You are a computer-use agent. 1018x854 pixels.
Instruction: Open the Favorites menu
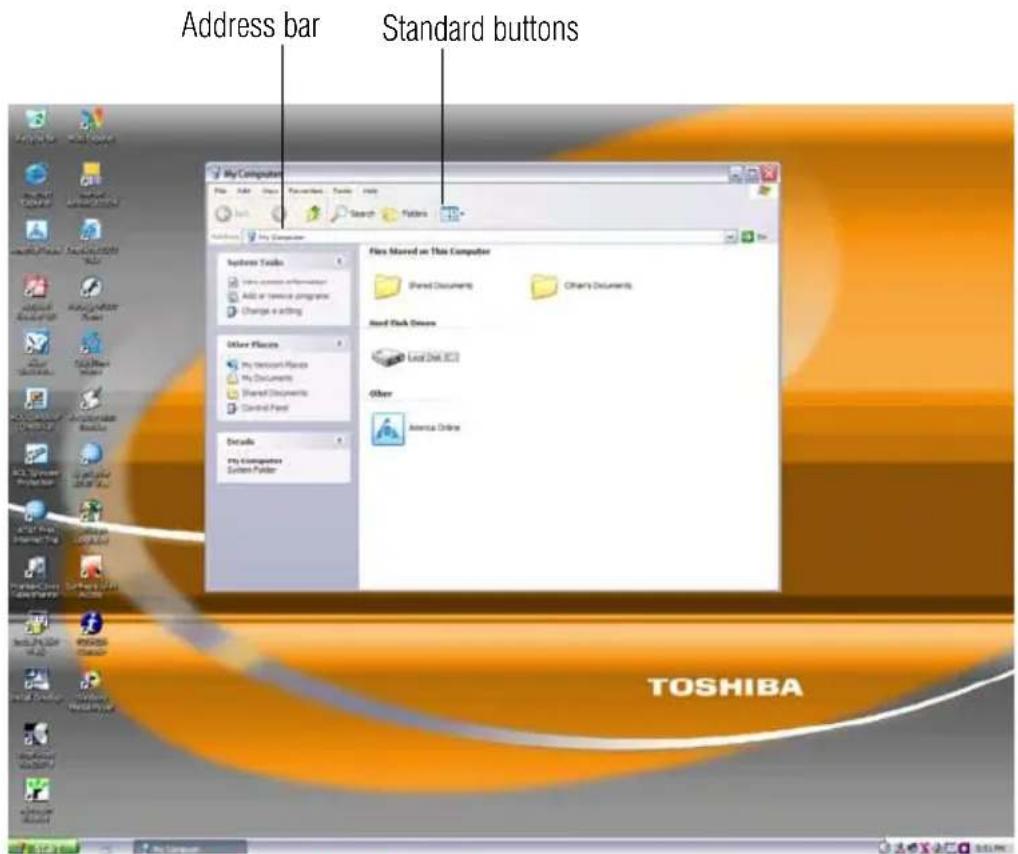tap(306, 191)
